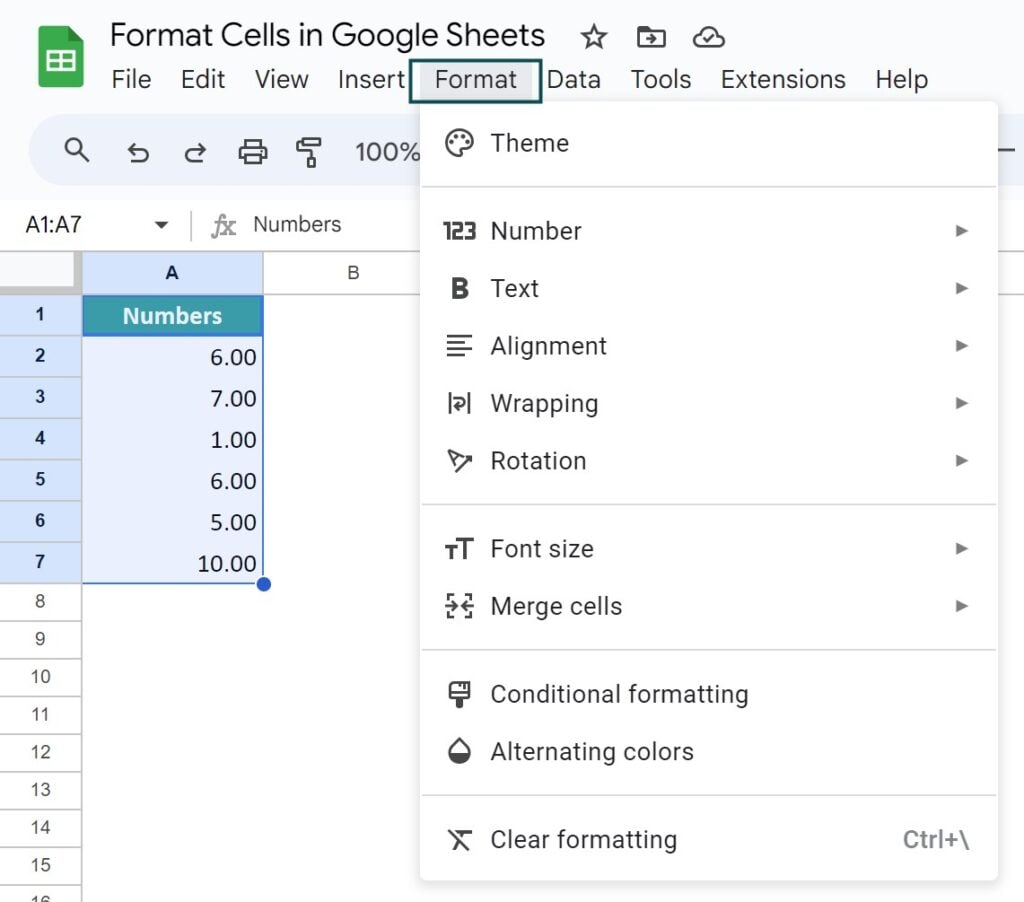The width and height of the screenshot is (1024, 902).
Task: Undo the last action
Action: pyautogui.click(x=138, y=152)
